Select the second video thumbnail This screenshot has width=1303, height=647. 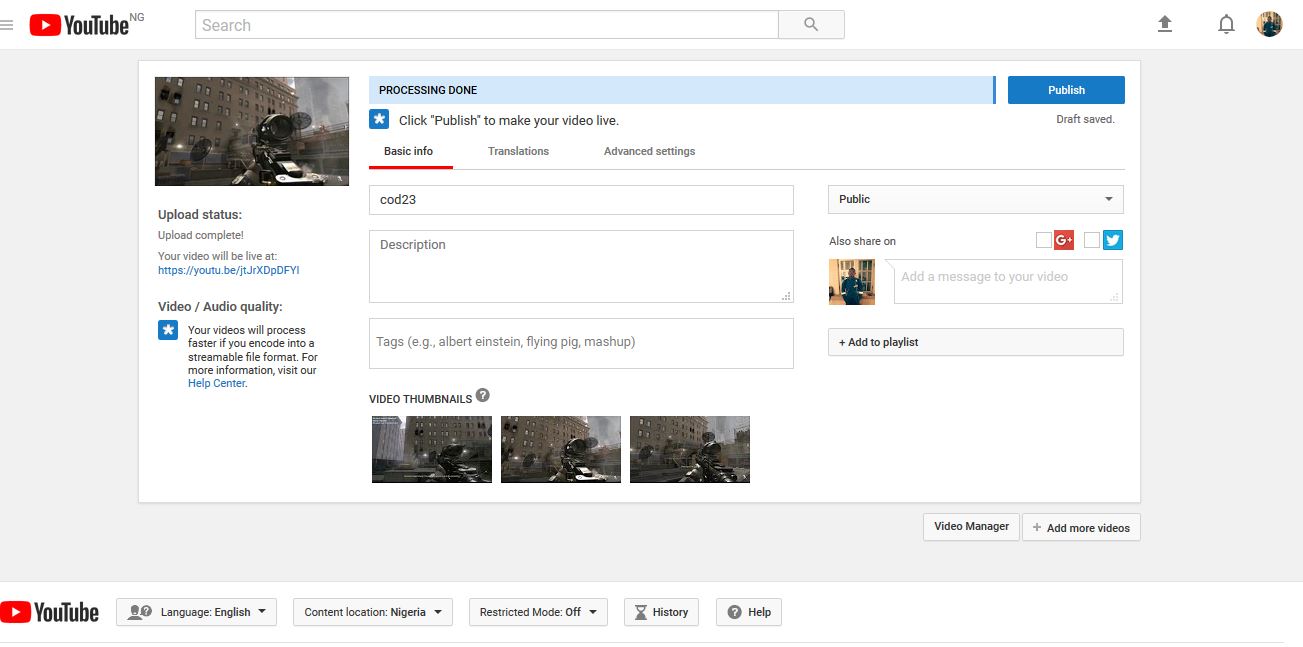coord(561,449)
